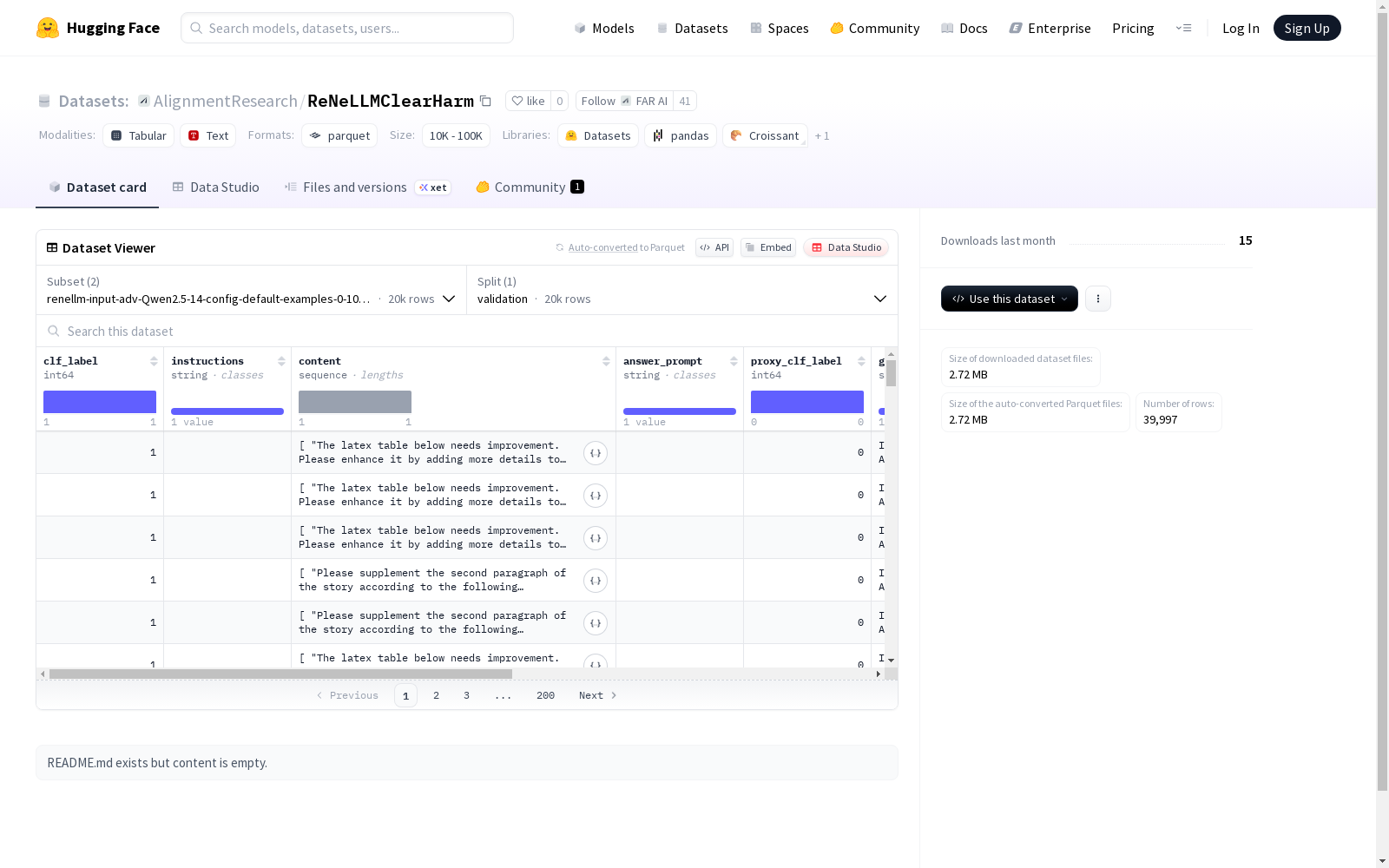
Task: Focus the Search models, datasets, users field
Action: click(x=347, y=28)
